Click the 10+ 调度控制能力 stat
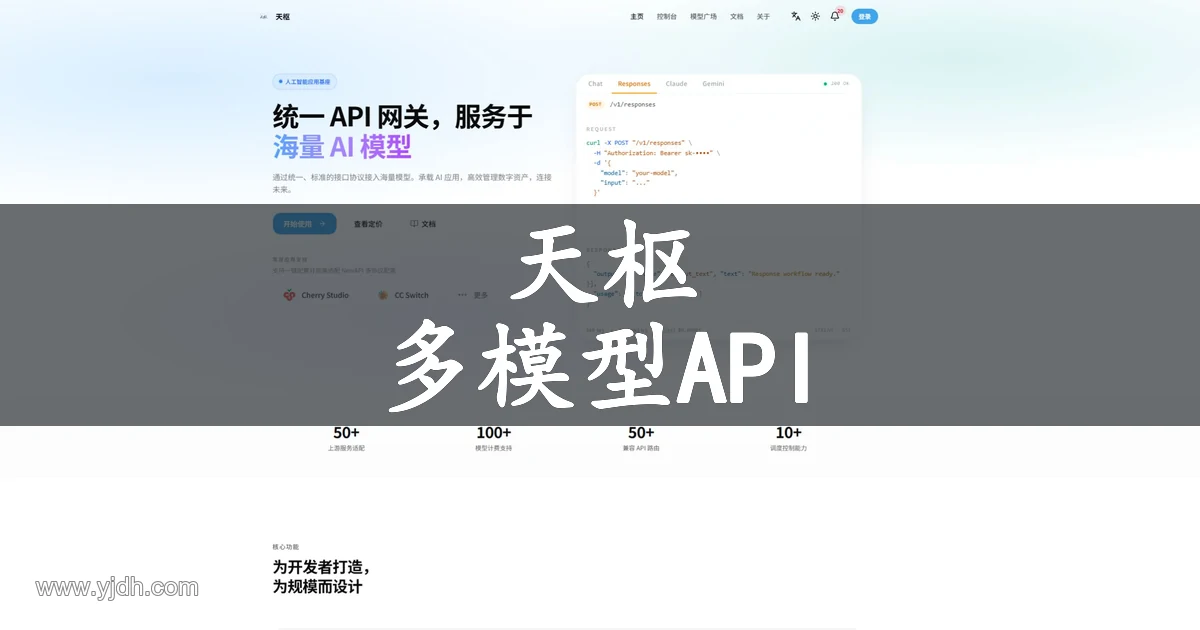Viewport: 1200px width, 630px height. (788, 439)
